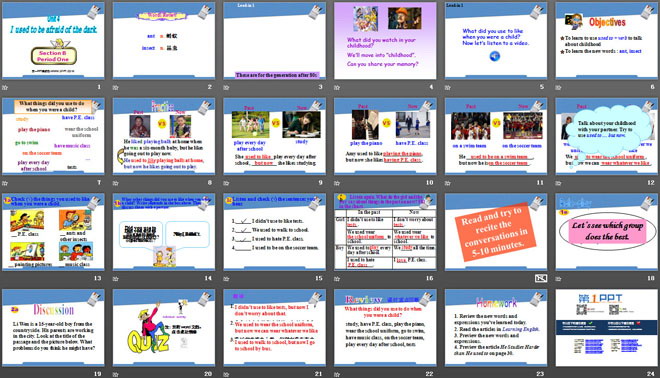Select 'Let's see which group does the best' slide
660x378 pixels.
click(x=607, y=232)
